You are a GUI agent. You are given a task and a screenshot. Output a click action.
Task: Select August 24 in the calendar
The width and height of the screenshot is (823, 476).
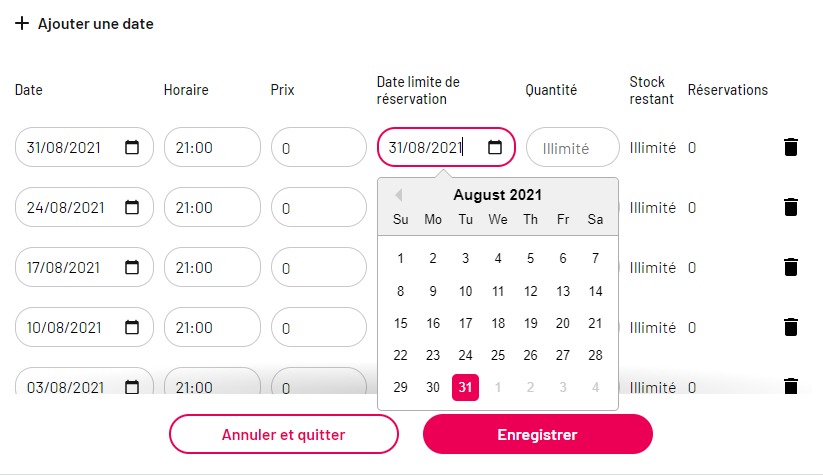[465, 355]
